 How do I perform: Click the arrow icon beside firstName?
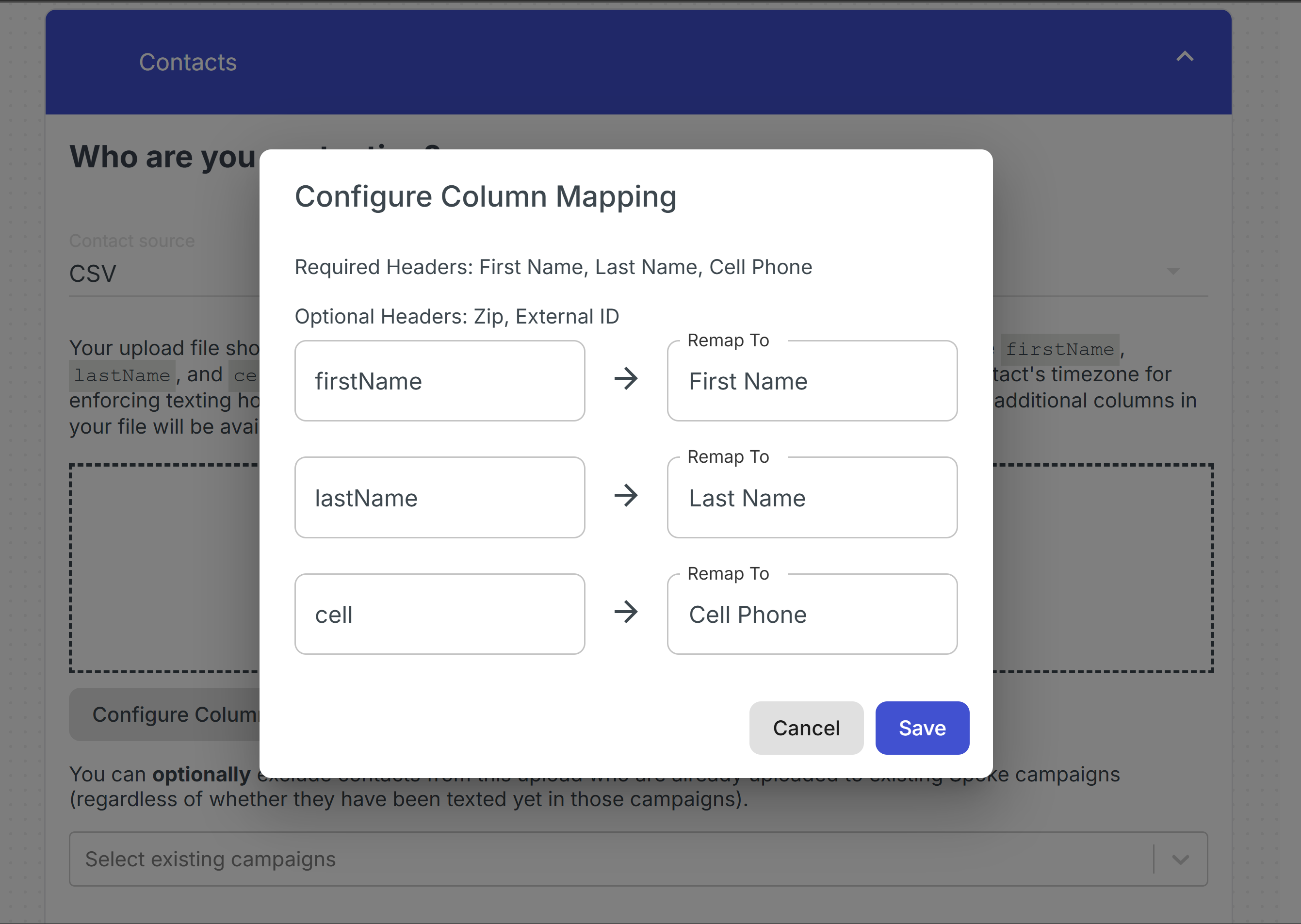pos(626,379)
